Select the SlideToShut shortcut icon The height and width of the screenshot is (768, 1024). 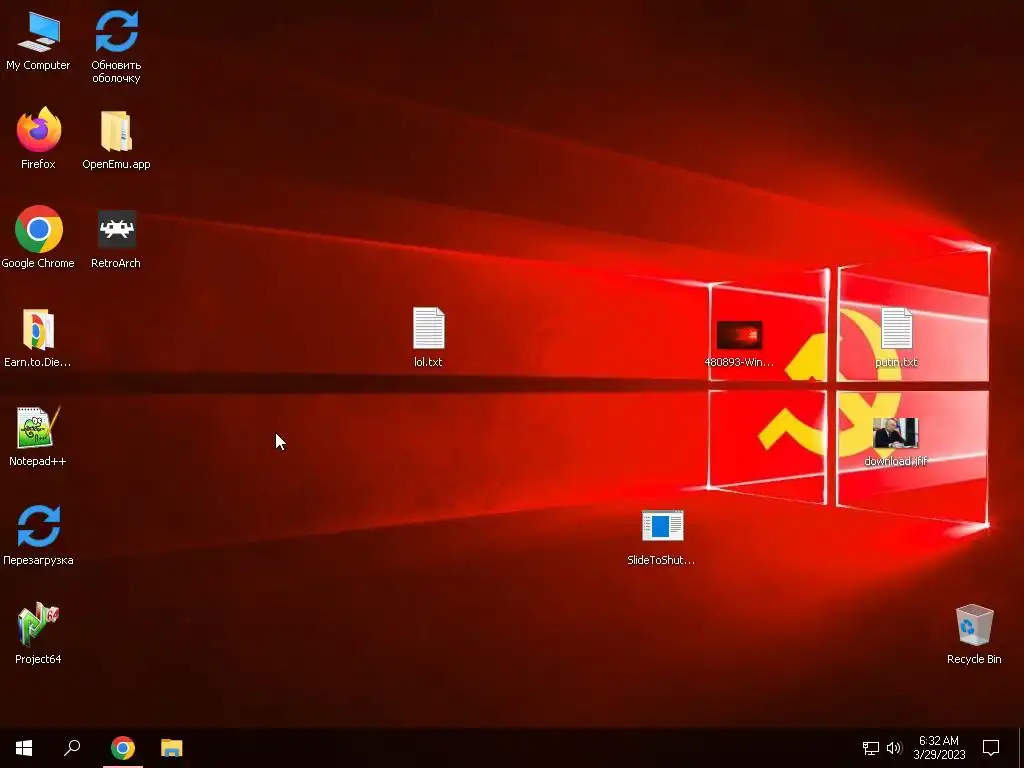pos(662,526)
